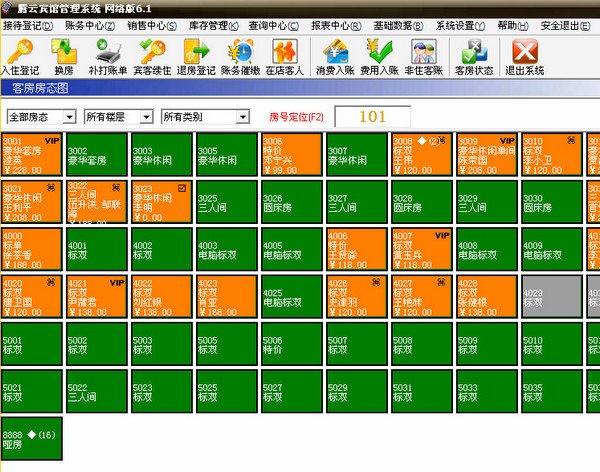Open 客房状态 room status icon

(x=474, y=57)
